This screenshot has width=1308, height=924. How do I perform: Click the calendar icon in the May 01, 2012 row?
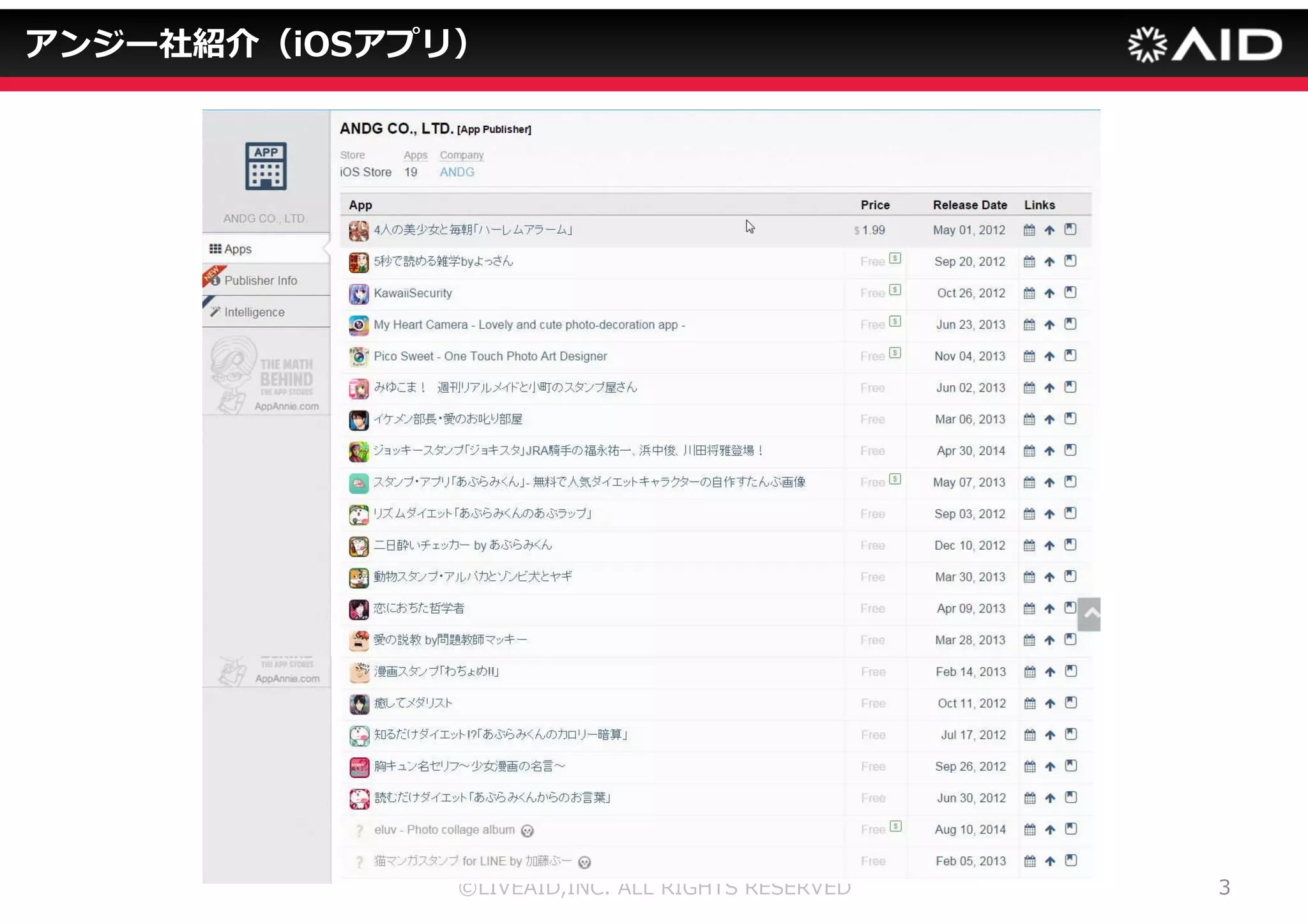[1029, 230]
